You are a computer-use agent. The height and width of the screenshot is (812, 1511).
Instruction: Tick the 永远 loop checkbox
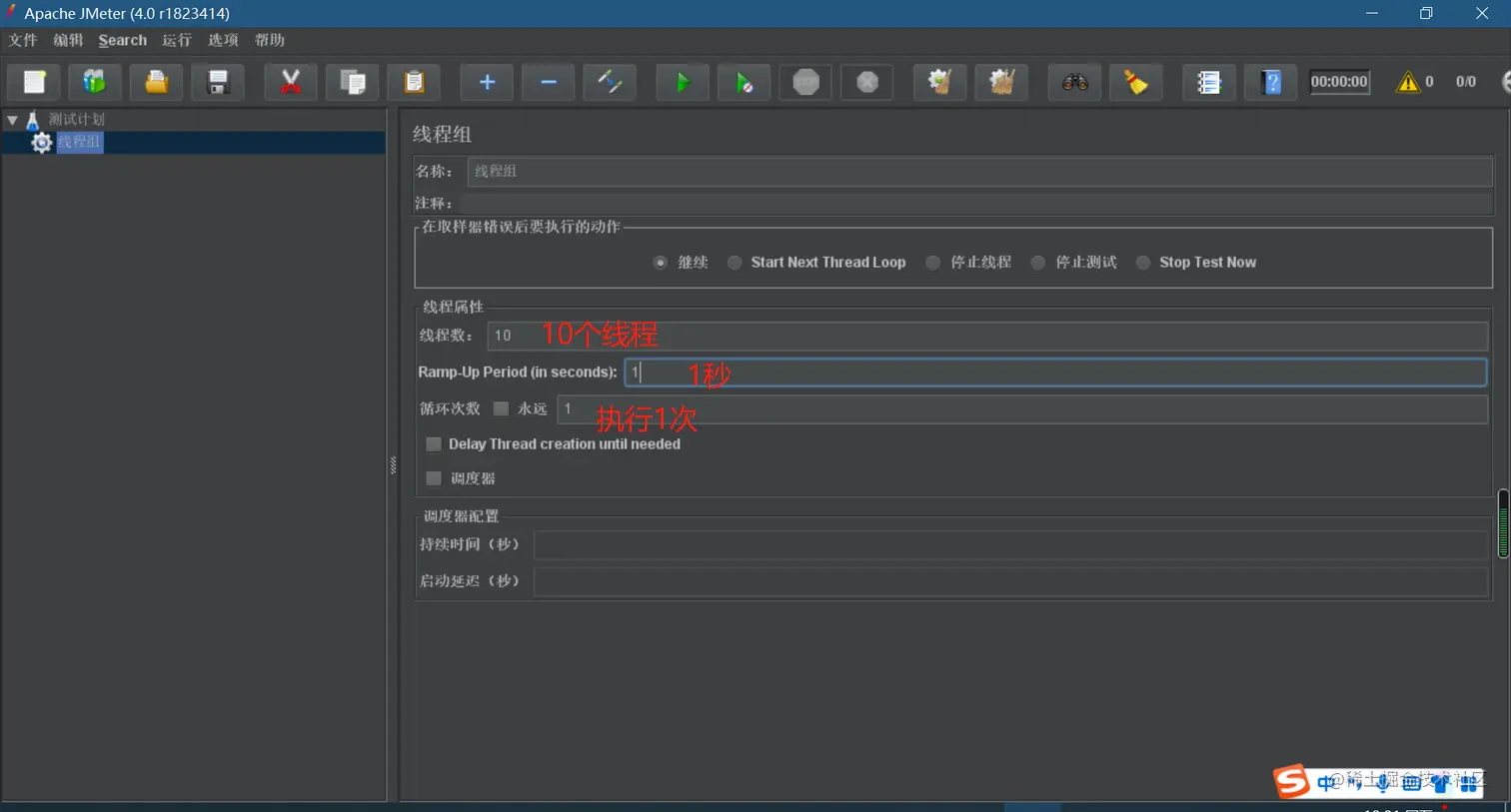point(501,408)
